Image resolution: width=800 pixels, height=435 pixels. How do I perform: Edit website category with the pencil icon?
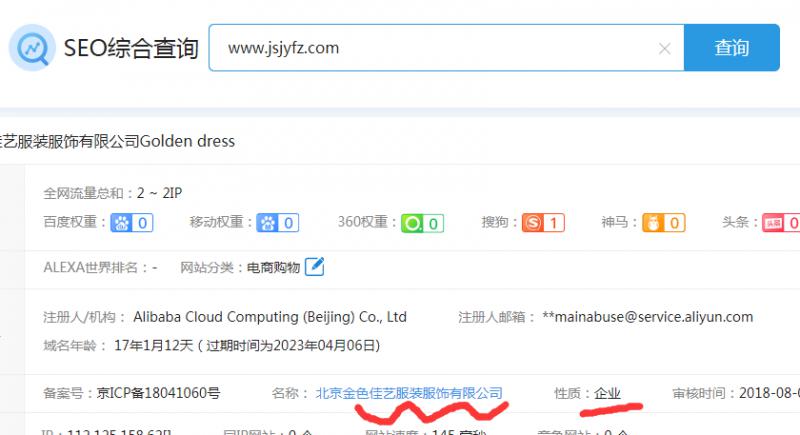tap(314, 267)
